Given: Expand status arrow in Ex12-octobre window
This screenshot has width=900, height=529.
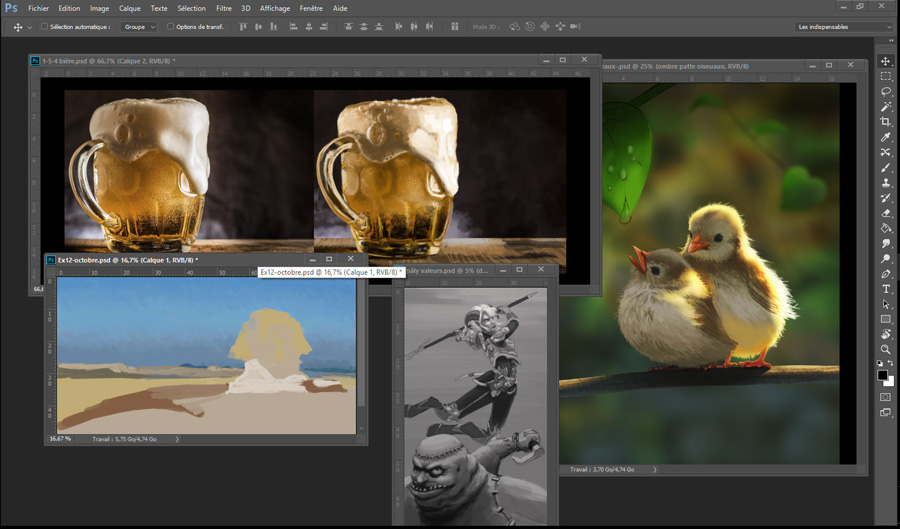Looking at the screenshot, I should (x=177, y=439).
